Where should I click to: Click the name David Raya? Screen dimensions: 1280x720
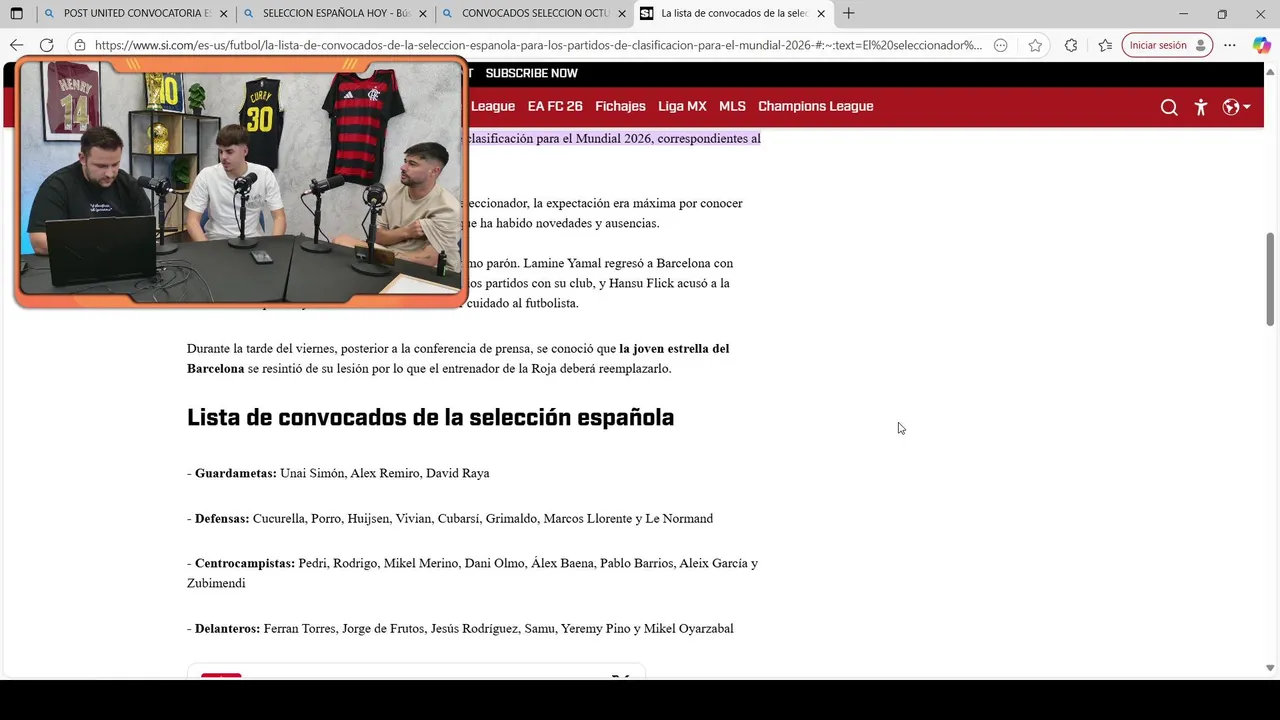pyautogui.click(x=458, y=473)
